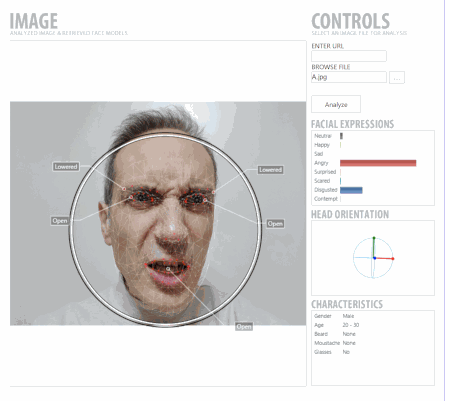449x401 pixels.
Task: Click the Browse File field showing A.jpg
Action: (349, 77)
